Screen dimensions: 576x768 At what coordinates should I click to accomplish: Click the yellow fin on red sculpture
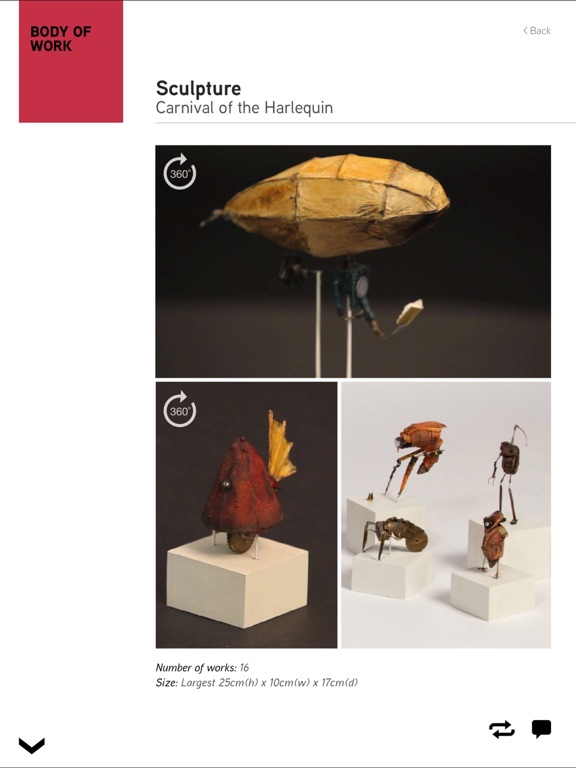pyautogui.click(x=281, y=447)
